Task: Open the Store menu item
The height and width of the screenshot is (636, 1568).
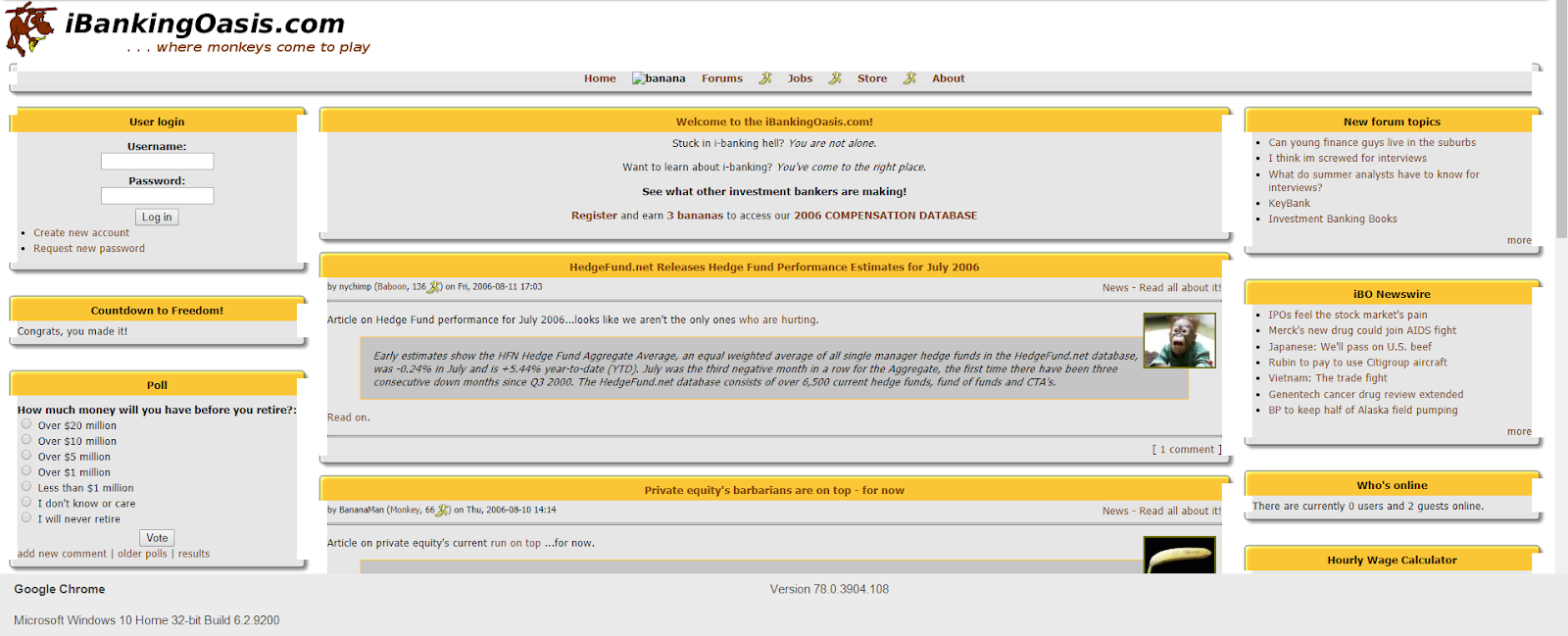Action: coord(872,78)
